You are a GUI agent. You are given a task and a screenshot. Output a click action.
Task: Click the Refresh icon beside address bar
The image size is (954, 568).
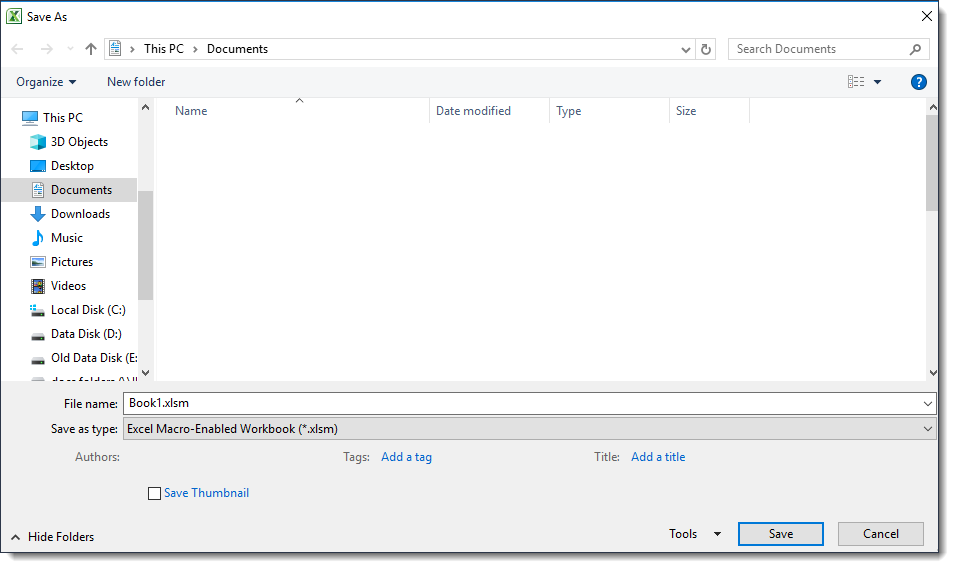pyautogui.click(x=707, y=49)
